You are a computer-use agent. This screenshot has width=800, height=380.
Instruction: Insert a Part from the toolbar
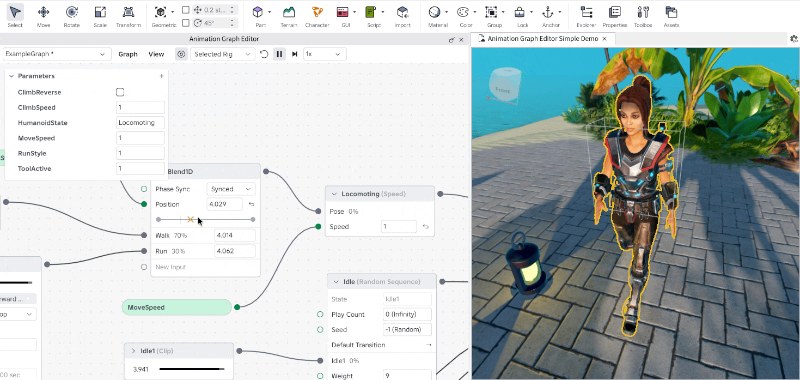click(x=258, y=12)
